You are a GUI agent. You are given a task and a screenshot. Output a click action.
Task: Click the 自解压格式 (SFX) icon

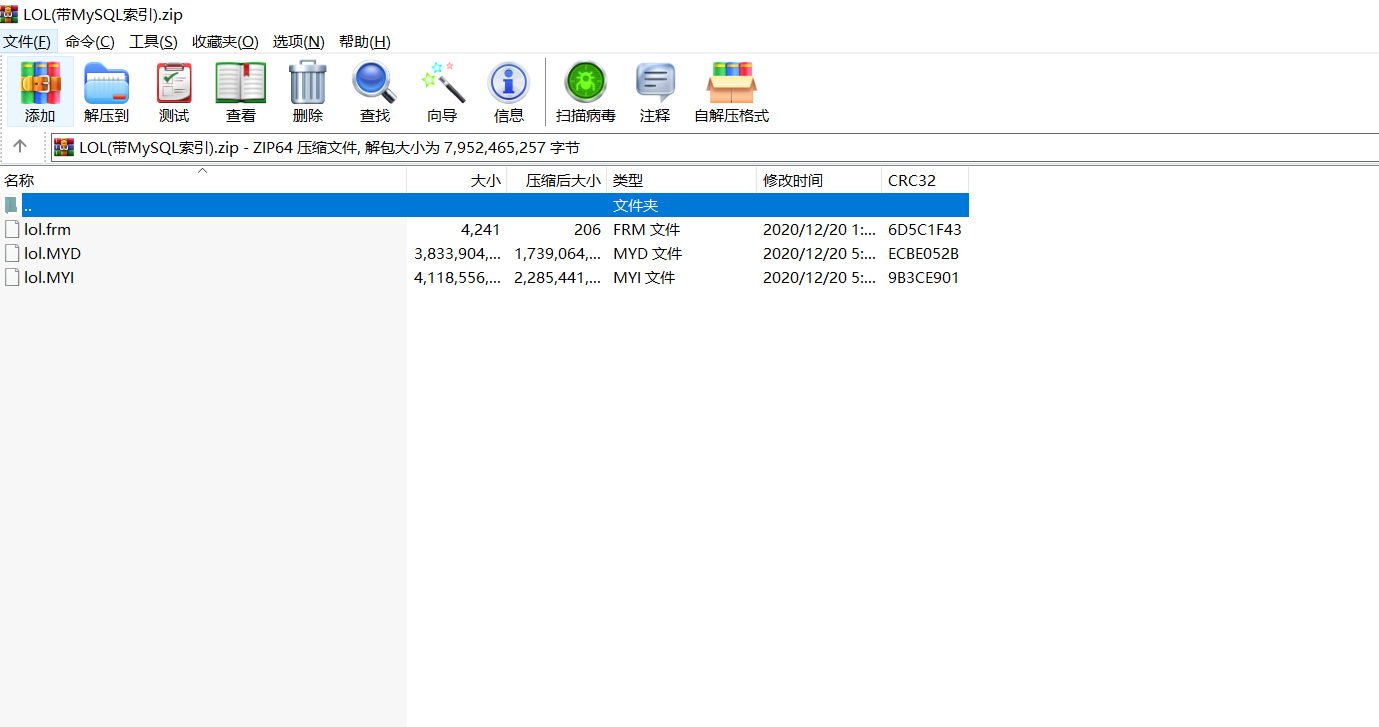click(732, 84)
